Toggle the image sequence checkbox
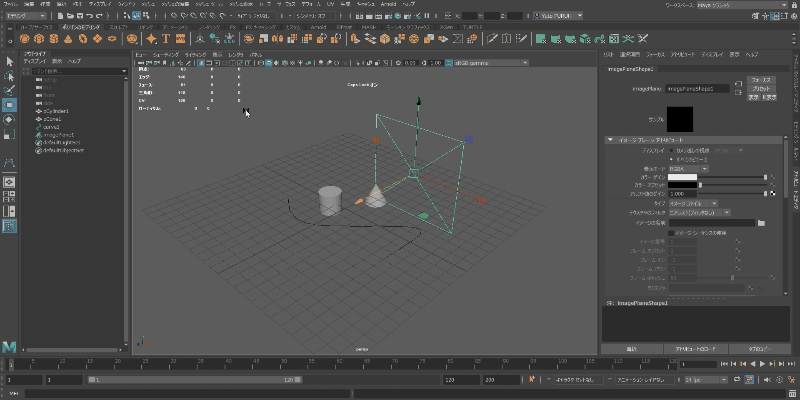 [672, 232]
